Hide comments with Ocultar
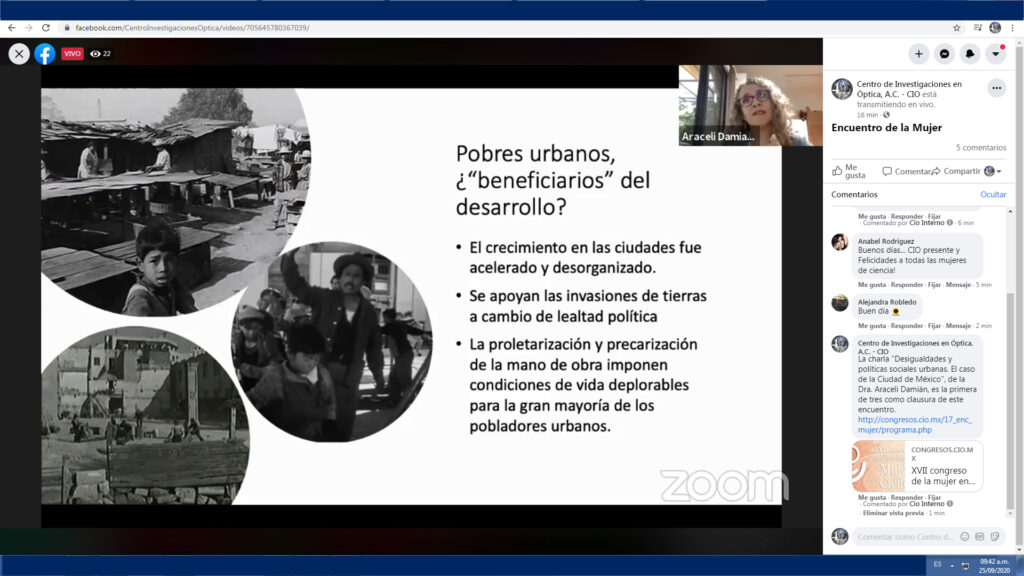The width and height of the screenshot is (1024, 576). pyautogui.click(x=993, y=194)
